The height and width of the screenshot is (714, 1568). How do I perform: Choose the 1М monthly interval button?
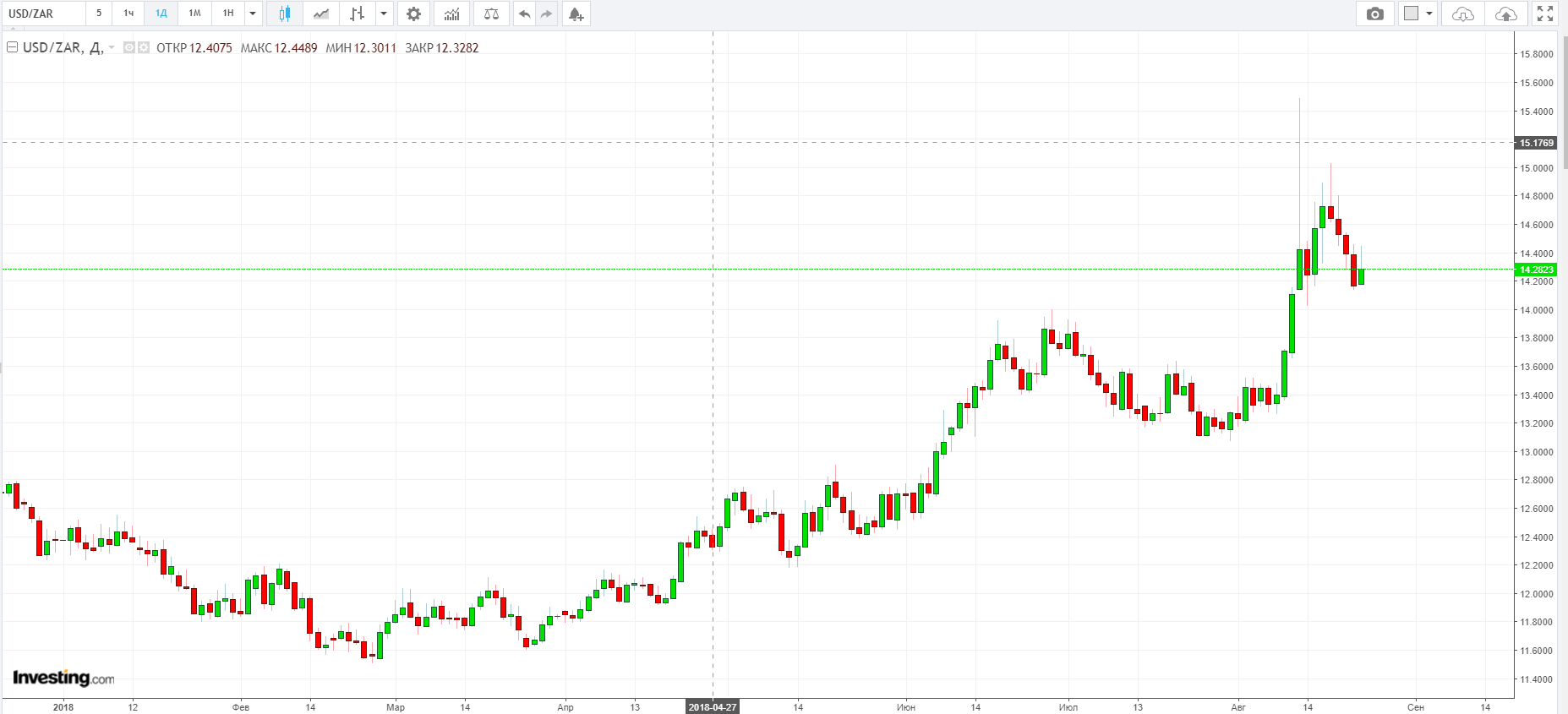click(x=194, y=14)
